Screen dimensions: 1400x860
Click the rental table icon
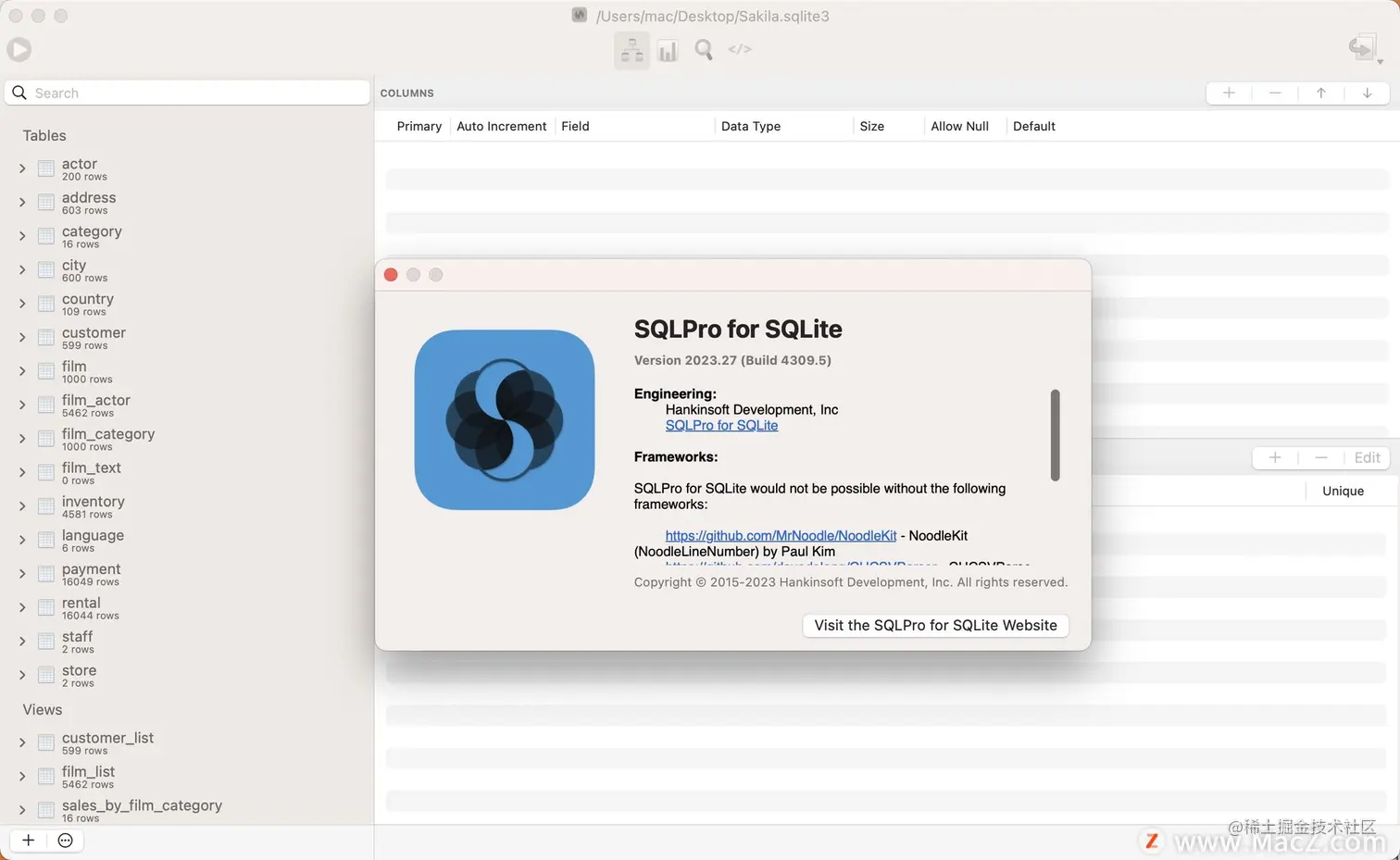(45, 607)
